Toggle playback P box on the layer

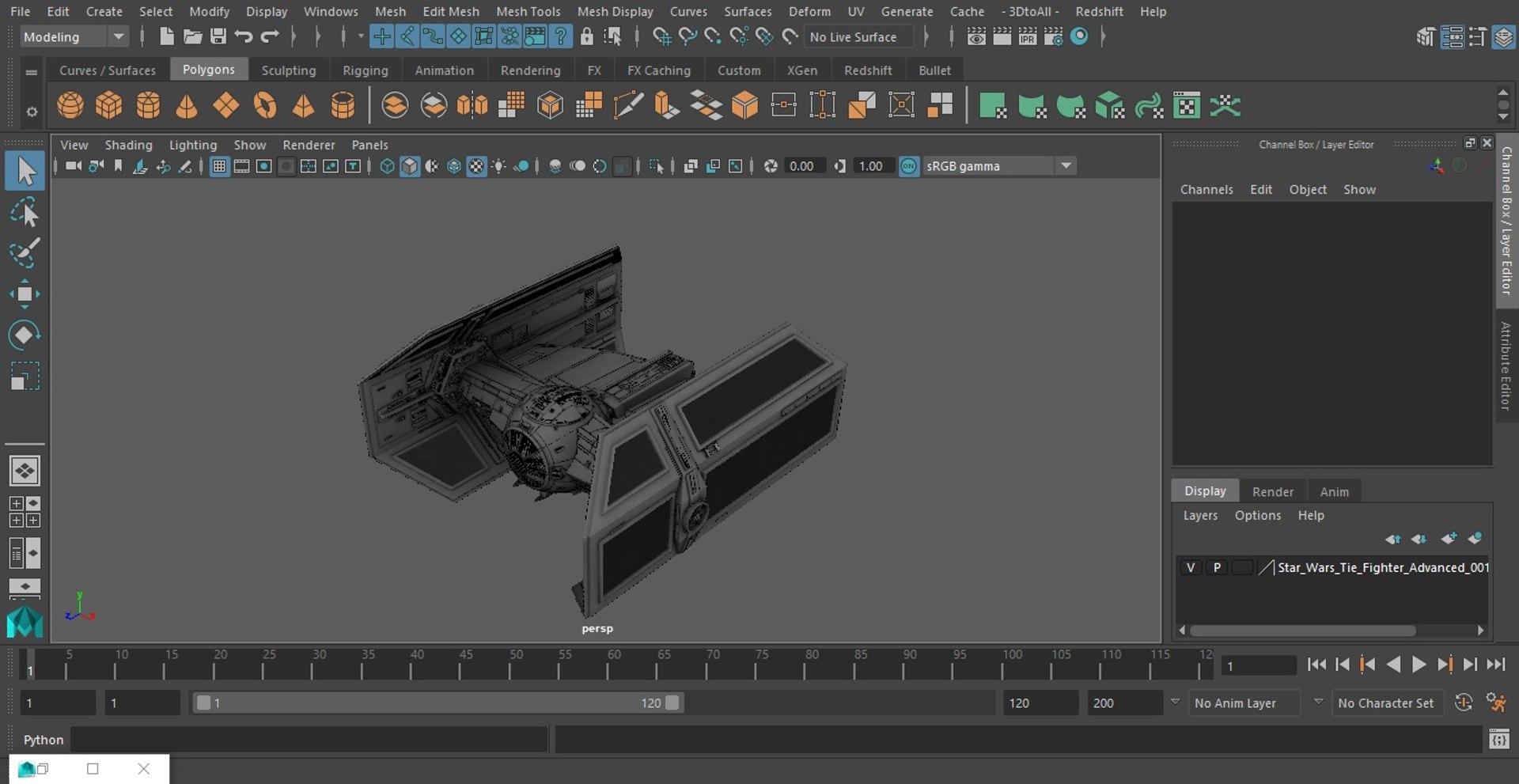(1217, 567)
